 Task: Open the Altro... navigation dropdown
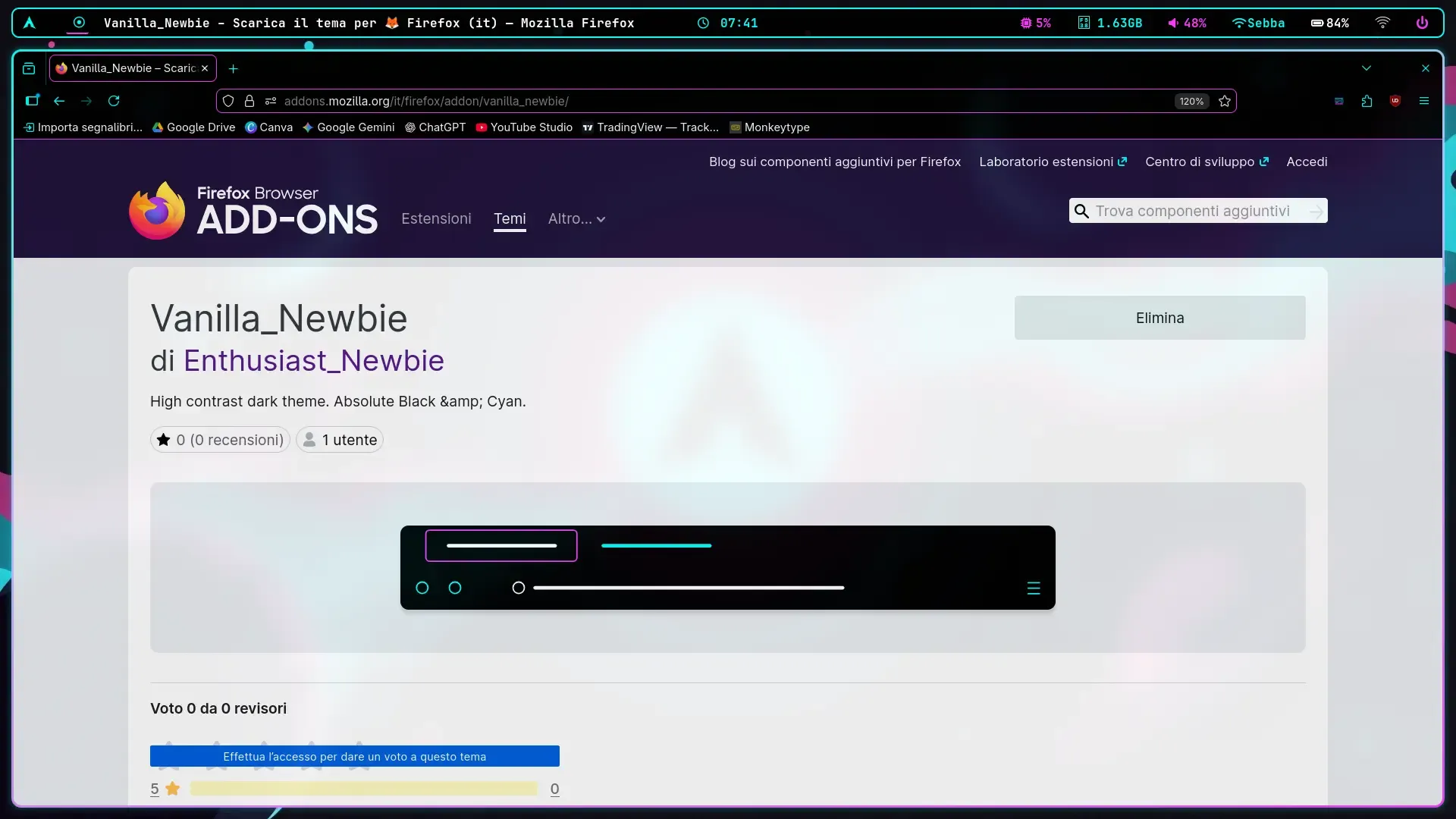coord(576,219)
